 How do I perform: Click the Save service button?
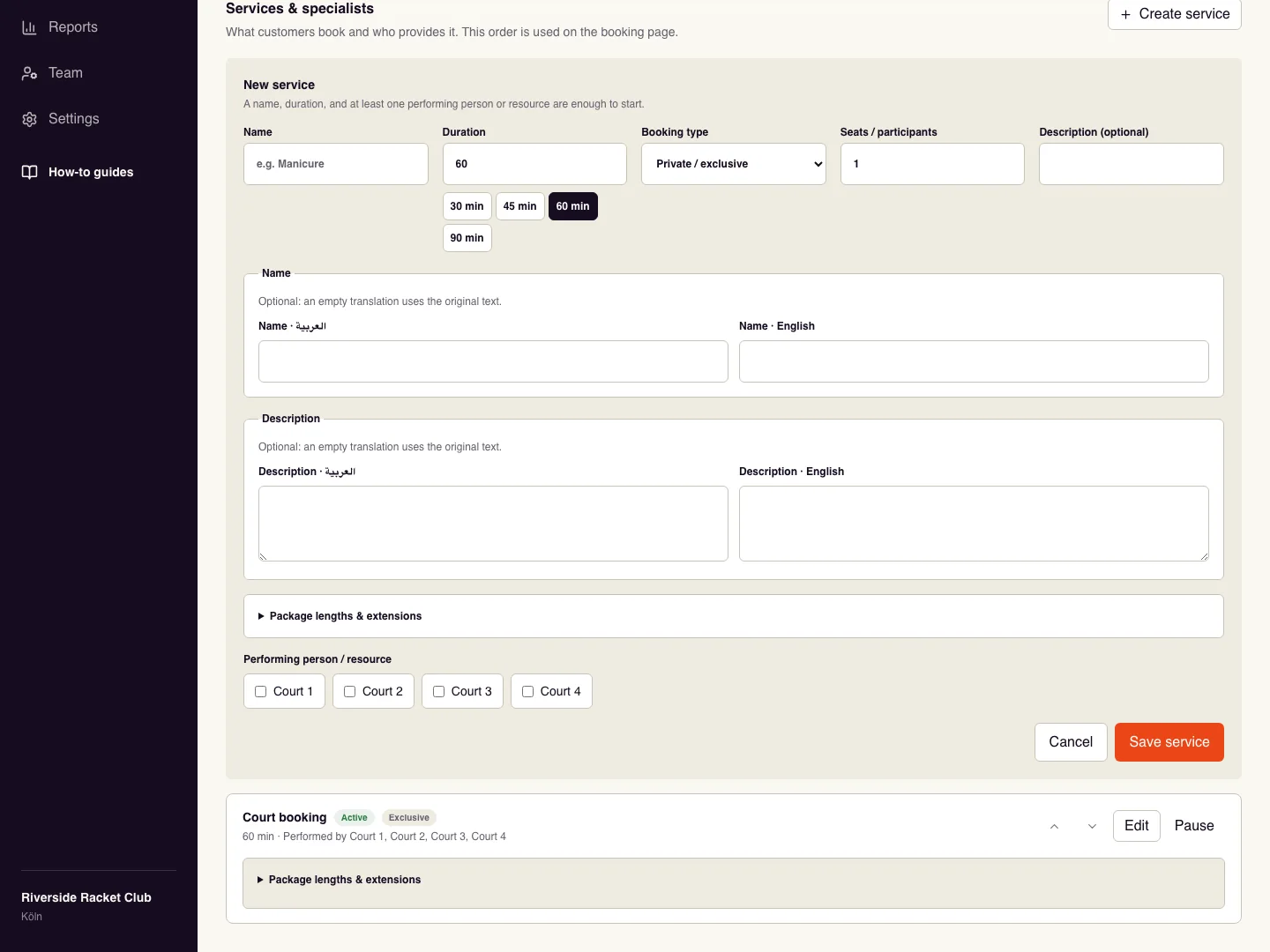pos(1169,742)
